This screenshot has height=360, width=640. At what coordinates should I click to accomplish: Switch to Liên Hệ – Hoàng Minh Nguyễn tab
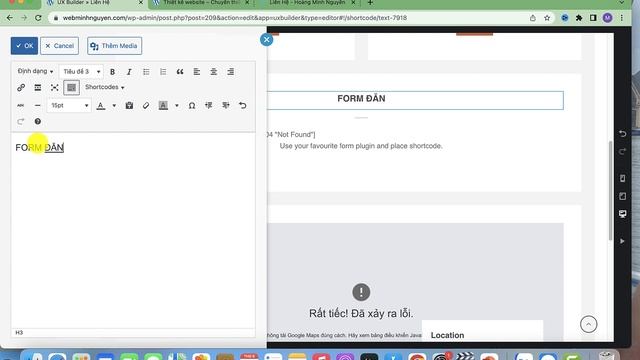308,3
